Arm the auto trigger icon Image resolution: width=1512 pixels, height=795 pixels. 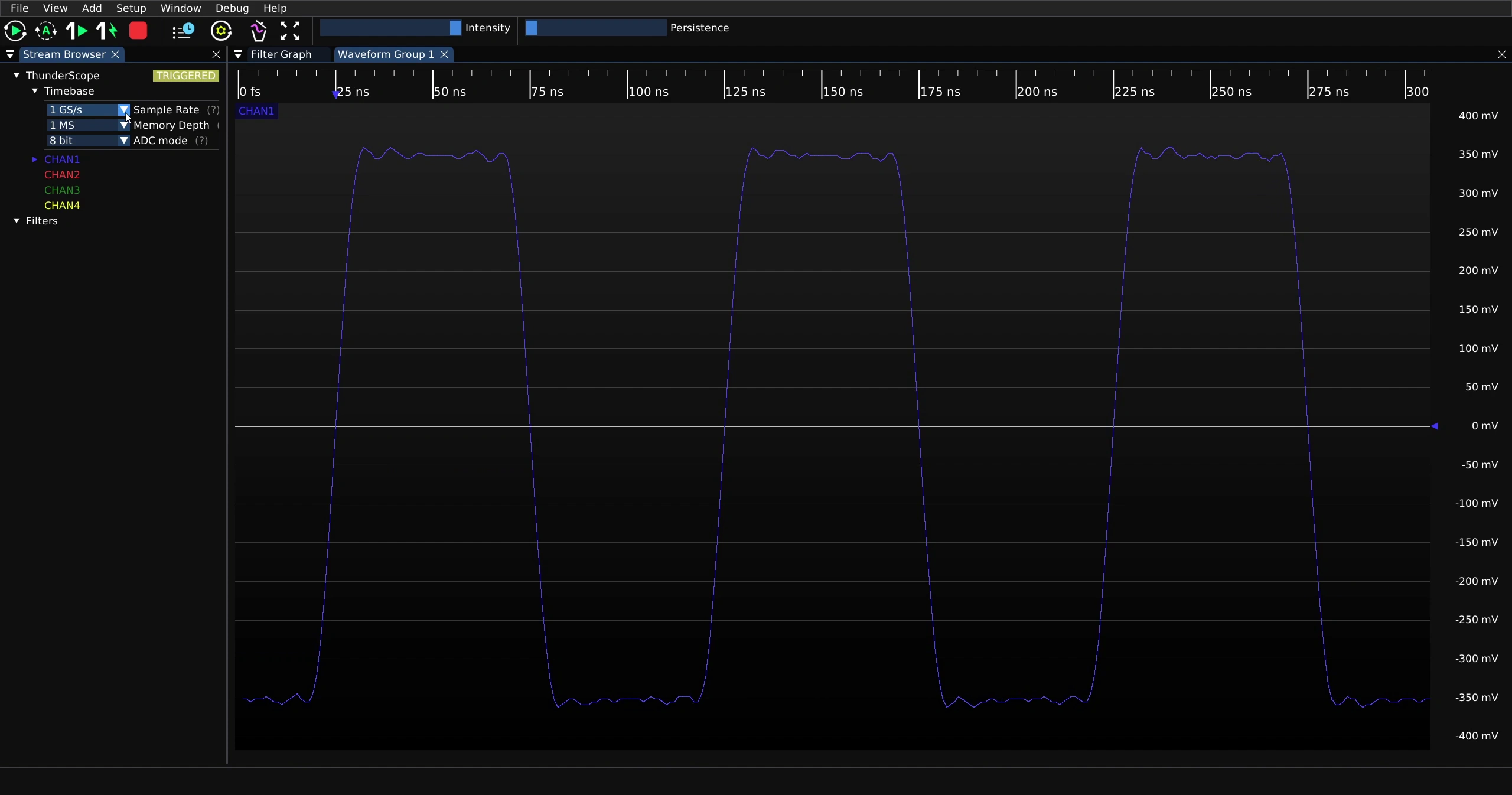coord(46,31)
